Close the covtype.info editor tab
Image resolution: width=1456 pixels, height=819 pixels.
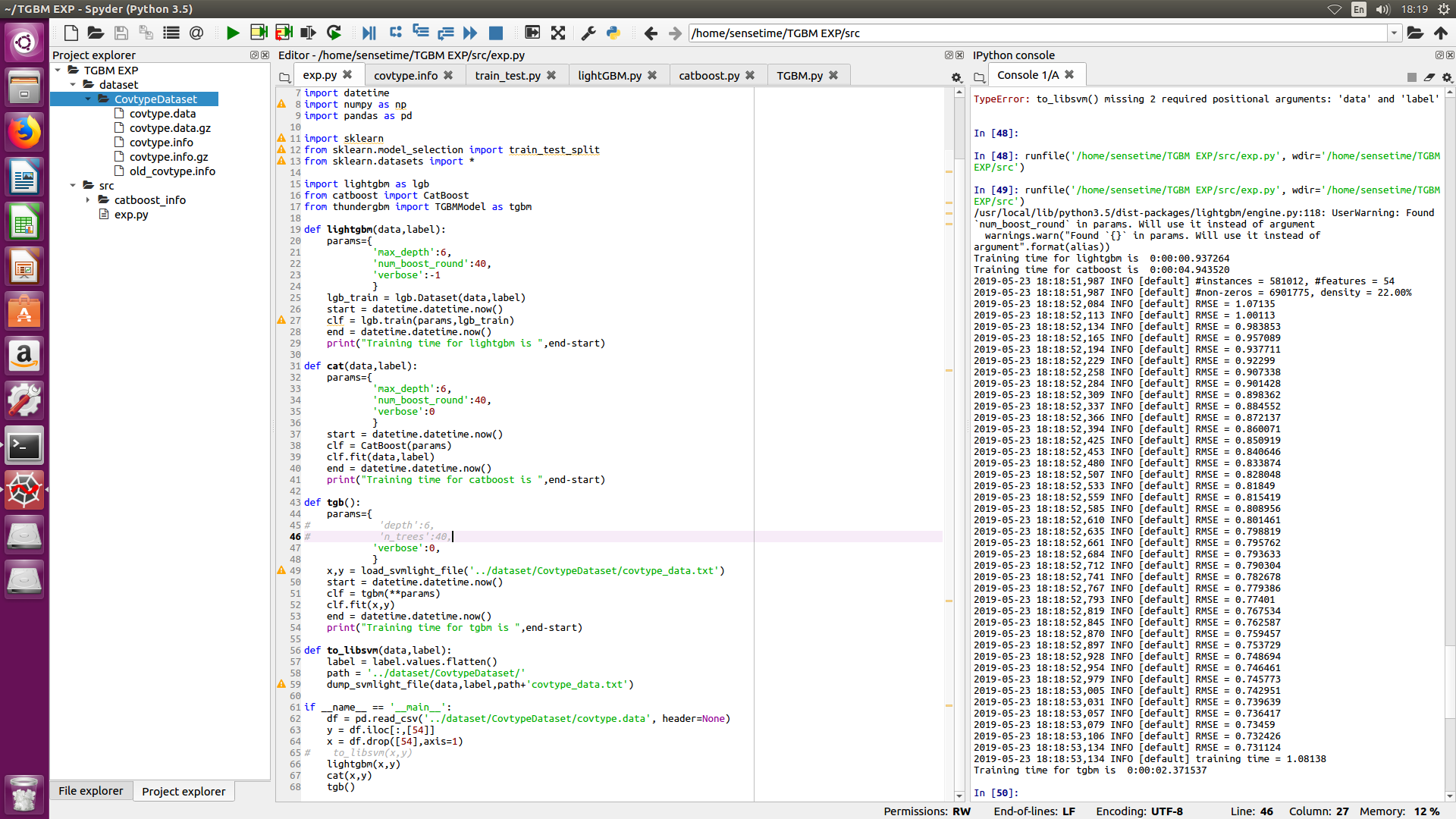click(448, 75)
